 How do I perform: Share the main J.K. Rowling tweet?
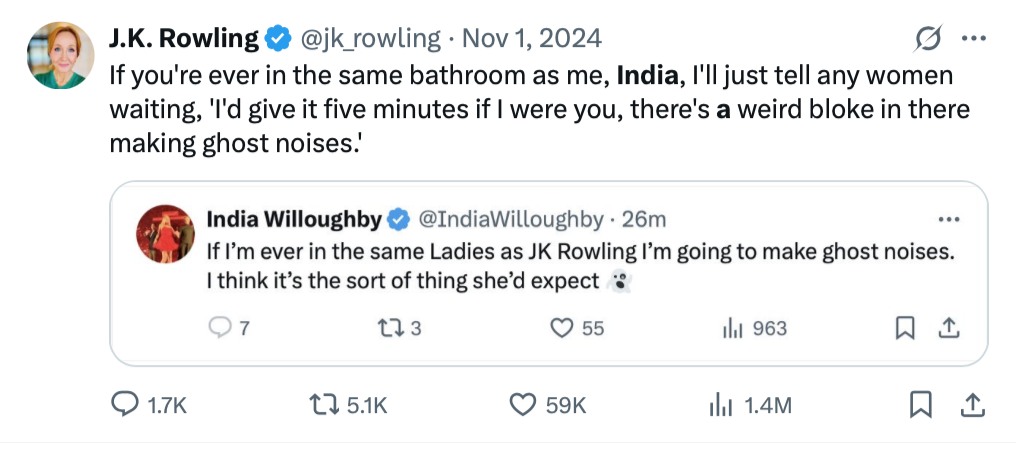click(x=970, y=404)
